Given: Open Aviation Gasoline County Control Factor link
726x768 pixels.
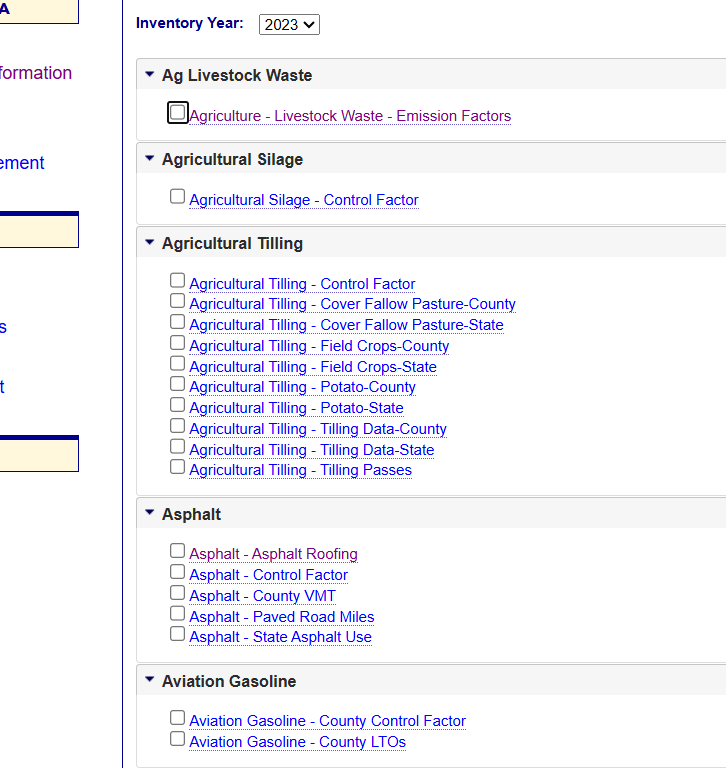Looking at the screenshot, I should click(327, 721).
